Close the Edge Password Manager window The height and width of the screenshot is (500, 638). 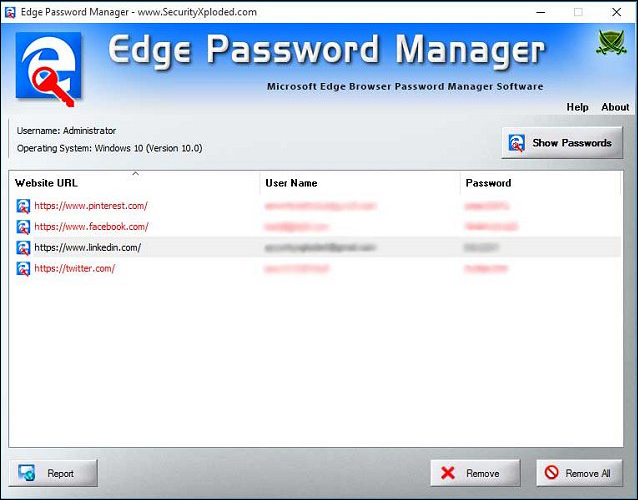[x=616, y=12]
